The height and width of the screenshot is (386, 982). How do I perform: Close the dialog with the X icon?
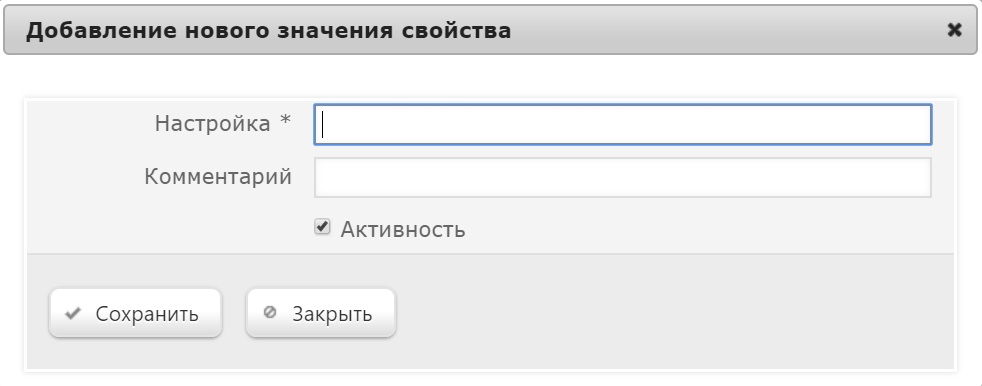954,29
